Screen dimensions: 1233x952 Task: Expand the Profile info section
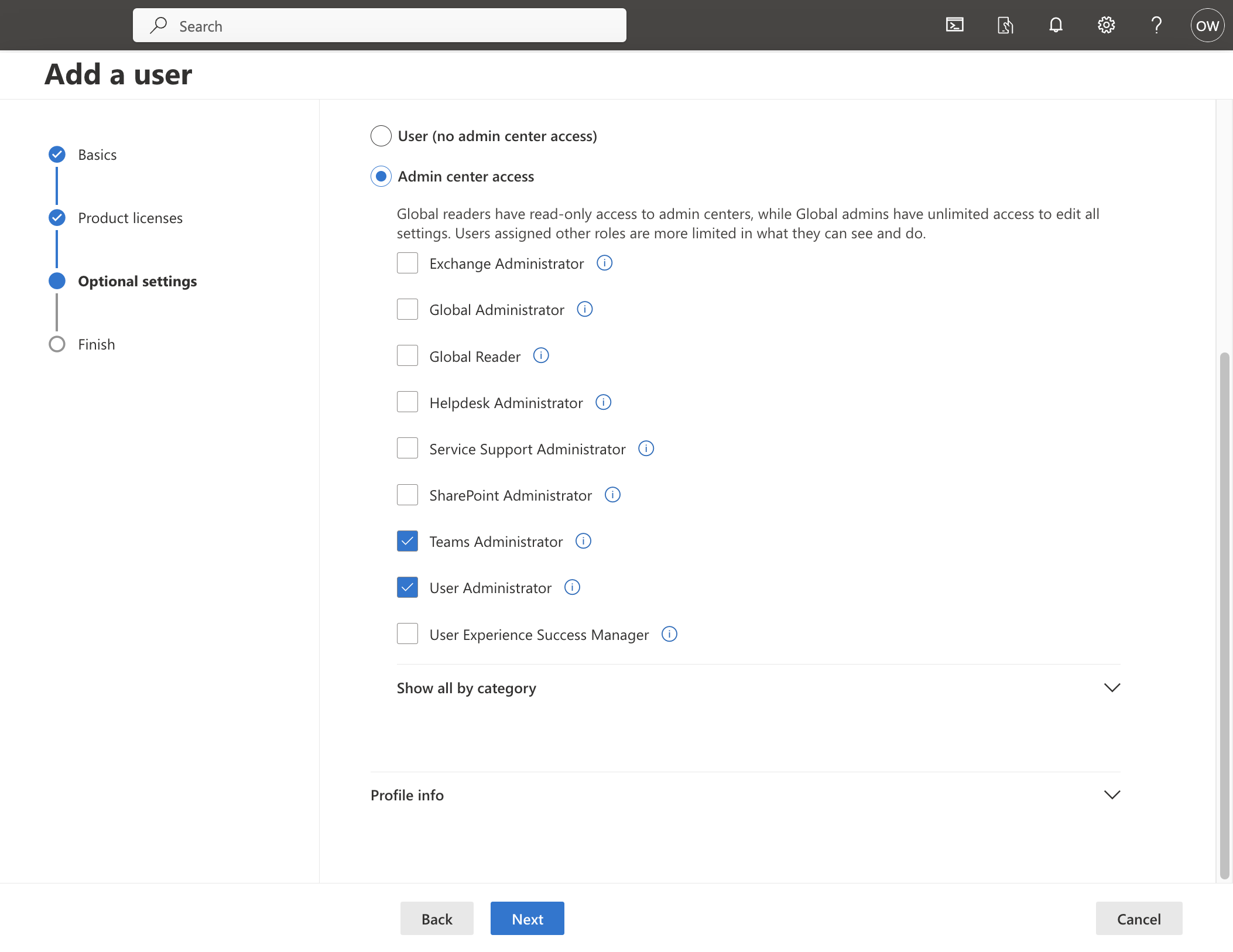[407, 795]
